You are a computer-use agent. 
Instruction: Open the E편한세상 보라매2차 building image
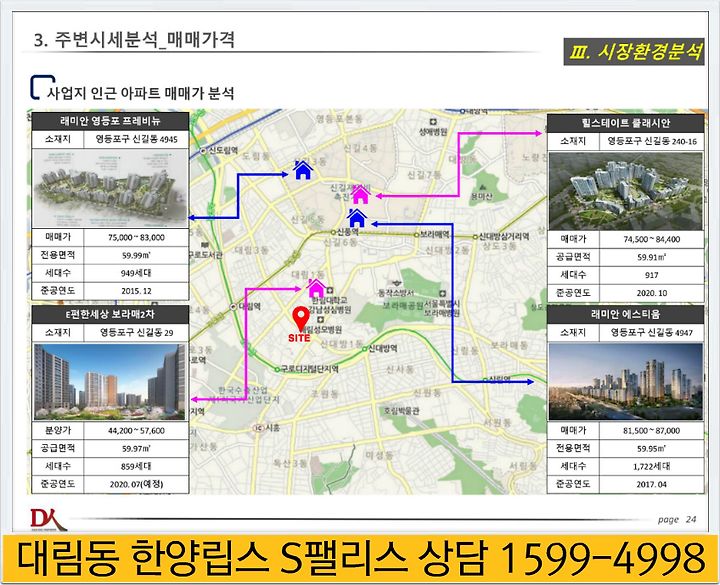pos(110,381)
